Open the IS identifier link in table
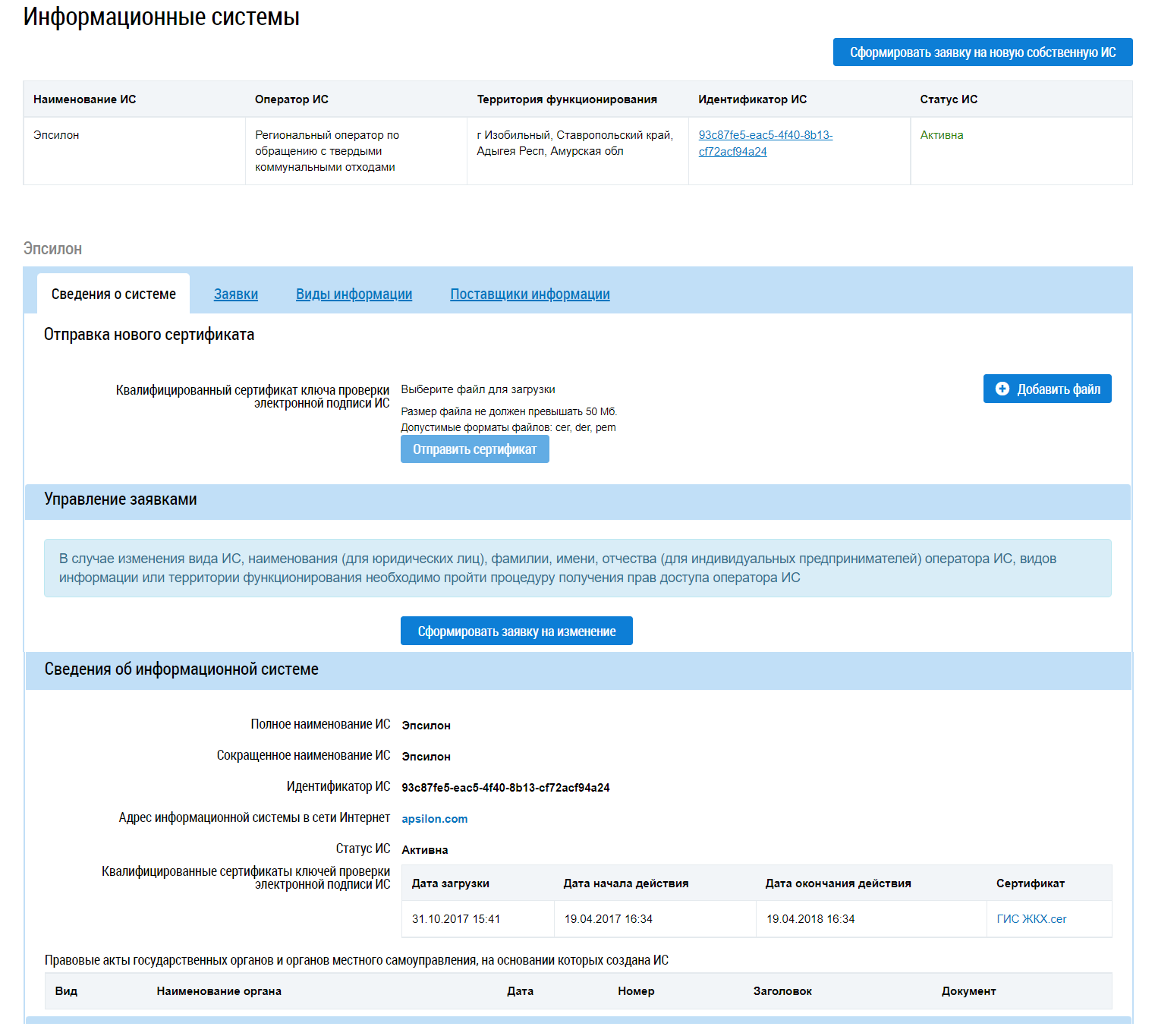 765,143
